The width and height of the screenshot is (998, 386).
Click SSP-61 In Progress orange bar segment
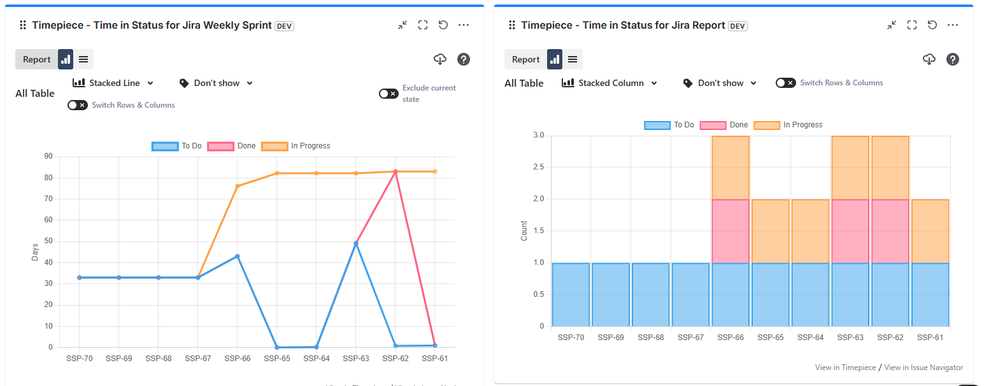pyautogui.click(x=930, y=231)
